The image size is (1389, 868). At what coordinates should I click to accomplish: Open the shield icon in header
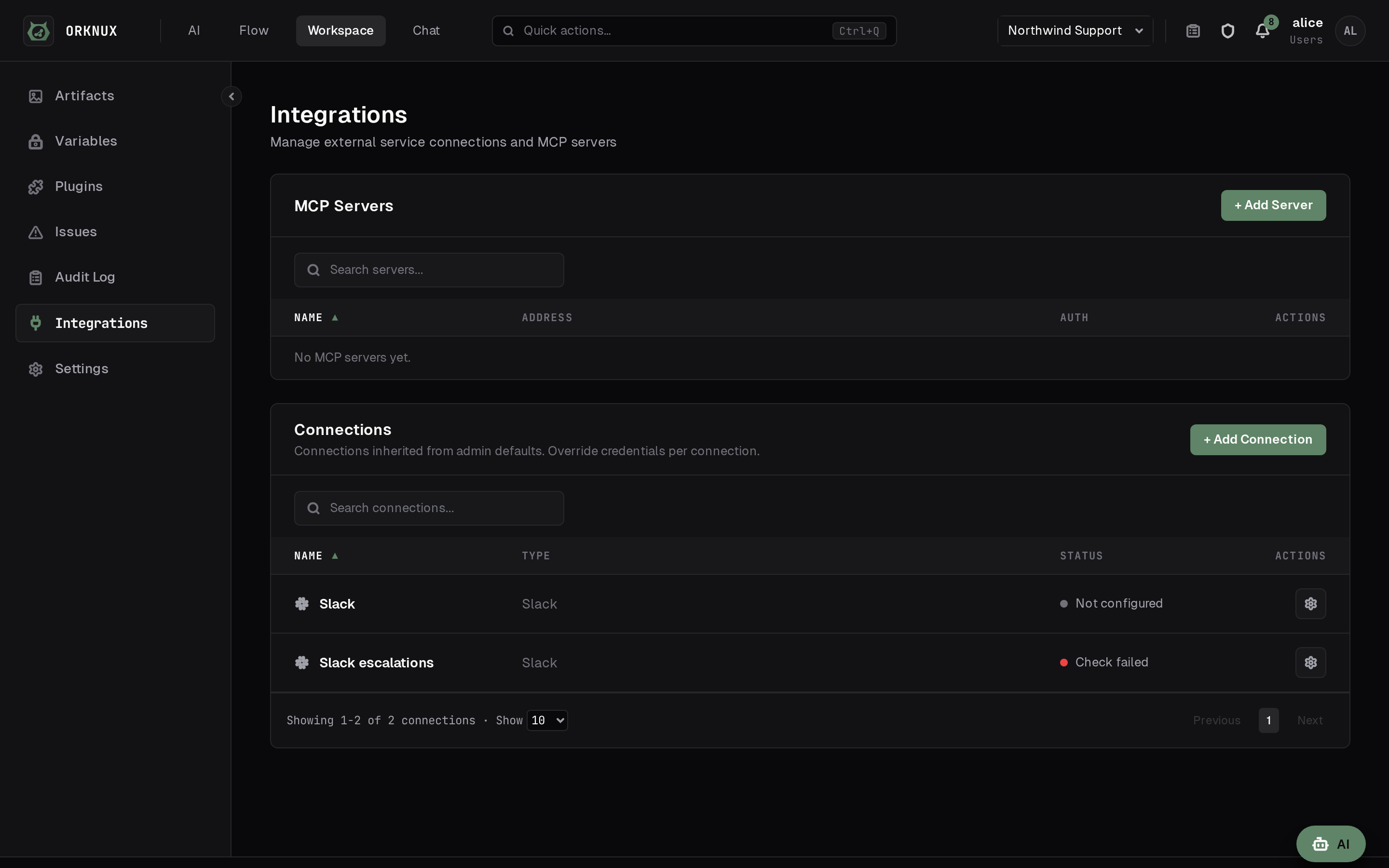point(1227,30)
